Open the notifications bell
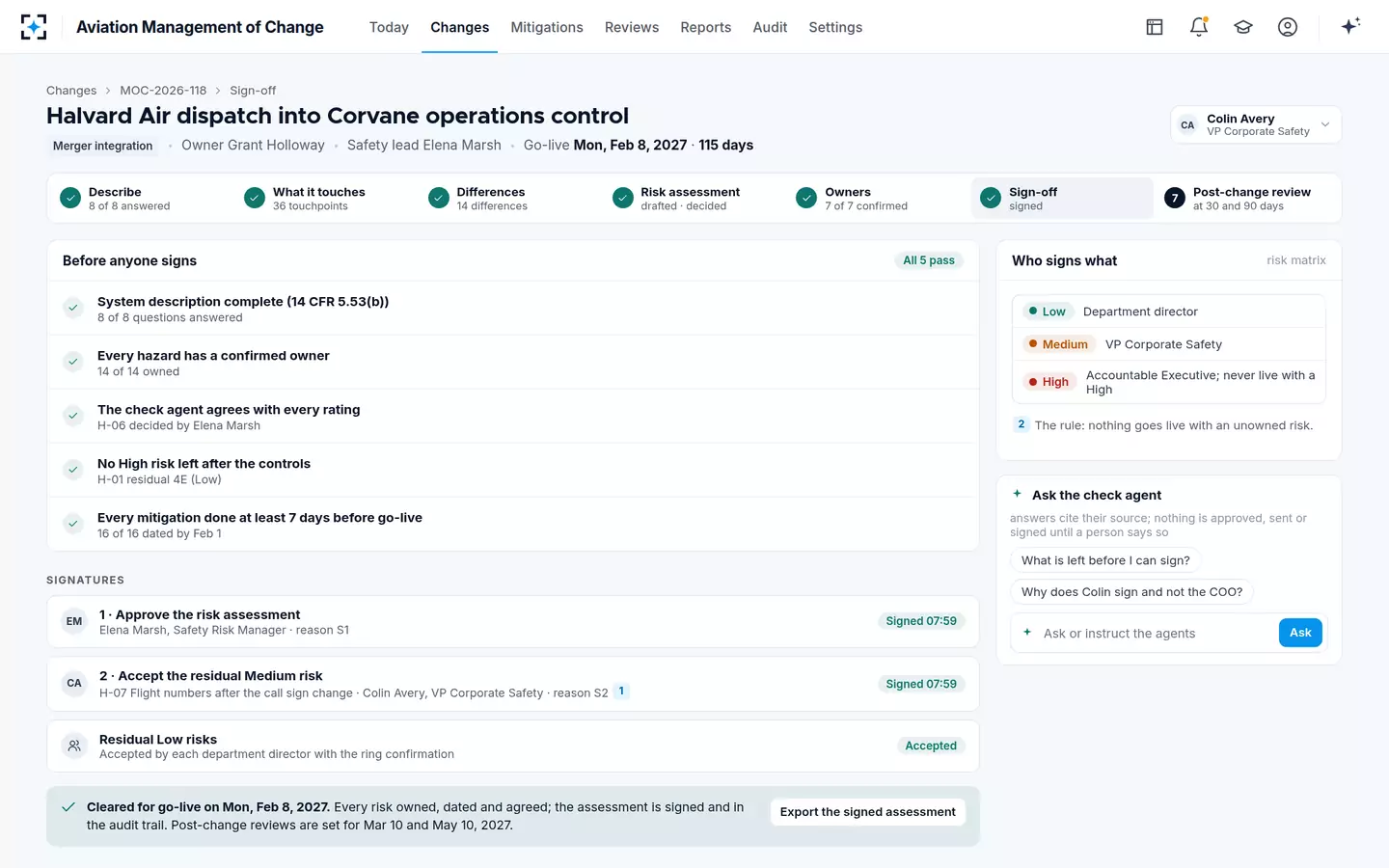Screen dimensions: 1389x868 pyautogui.click(x=1199, y=27)
